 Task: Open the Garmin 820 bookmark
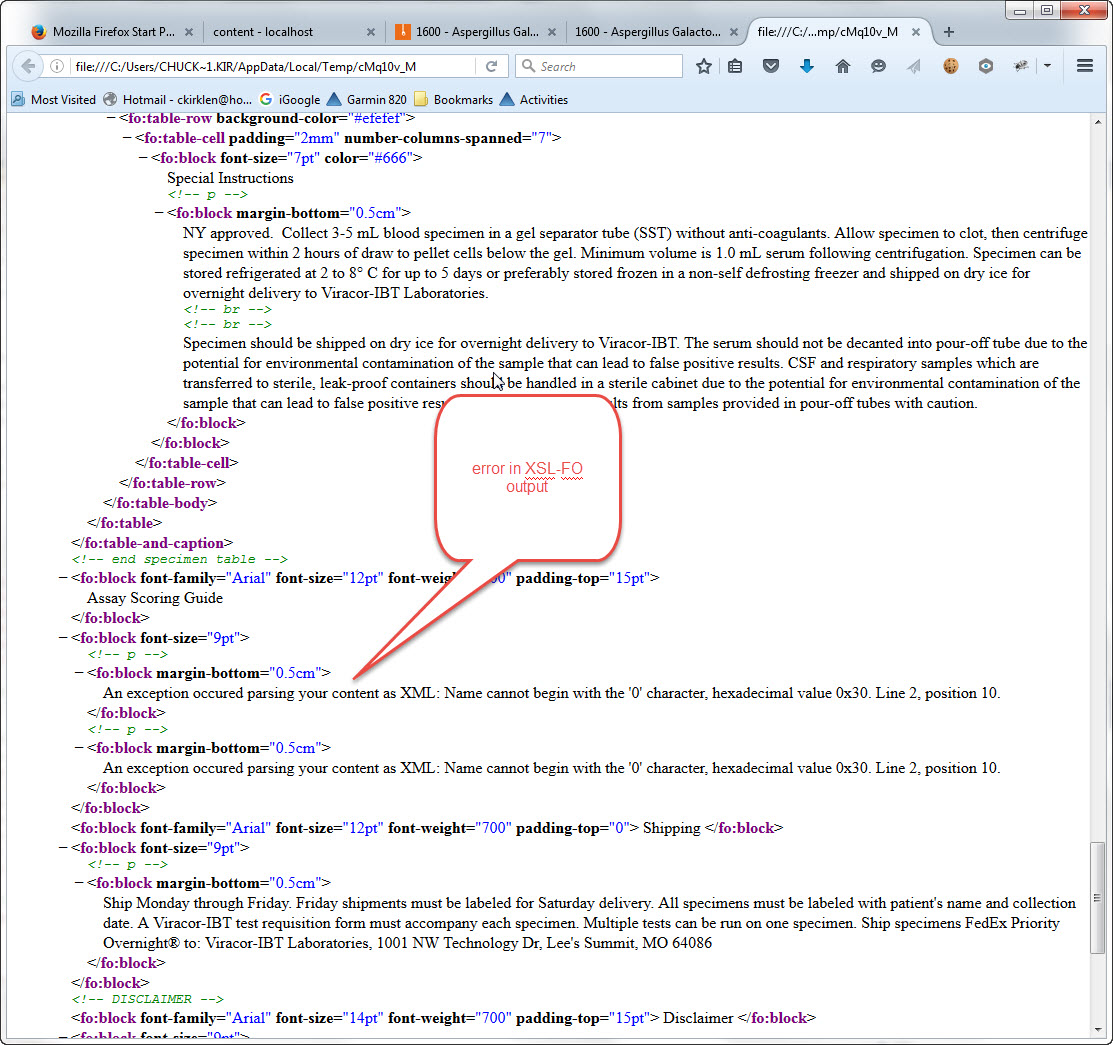(367, 99)
